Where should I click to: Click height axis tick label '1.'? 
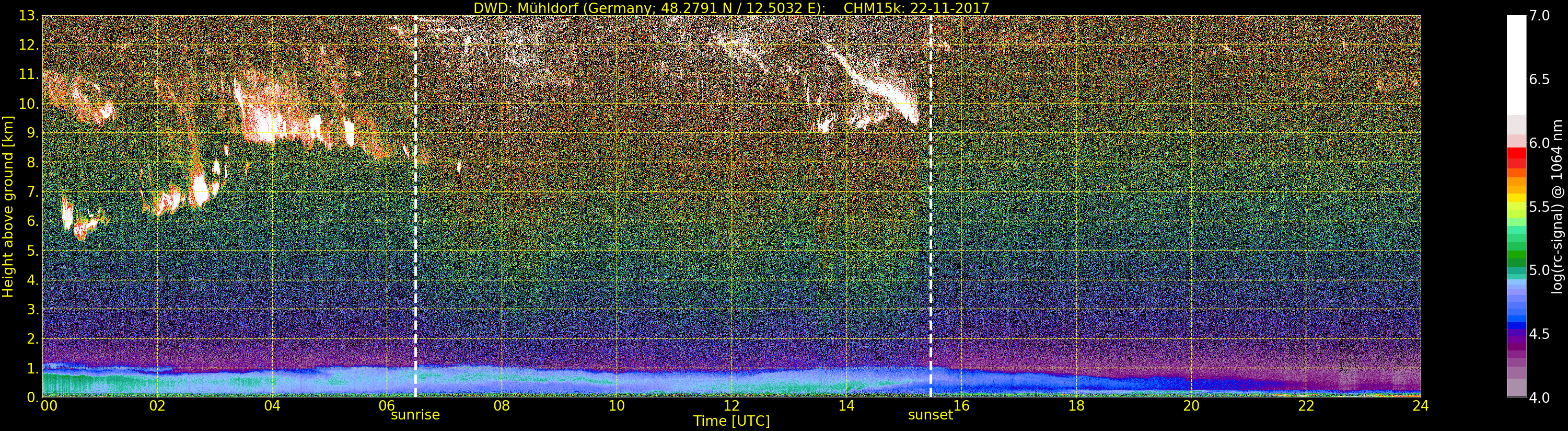coord(32,368)
